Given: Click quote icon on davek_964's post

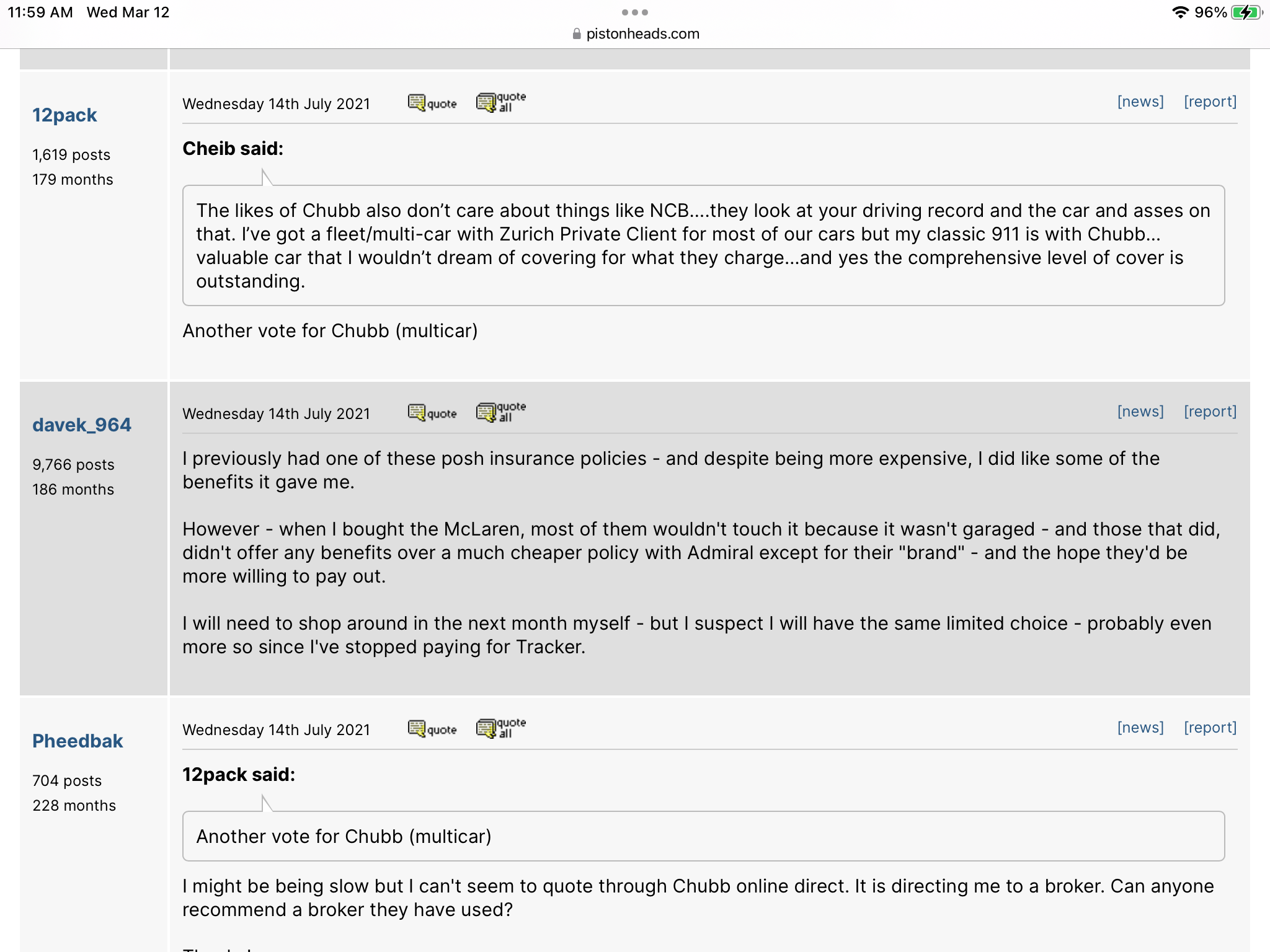Looking at the screenshot, I should (432, 413).
